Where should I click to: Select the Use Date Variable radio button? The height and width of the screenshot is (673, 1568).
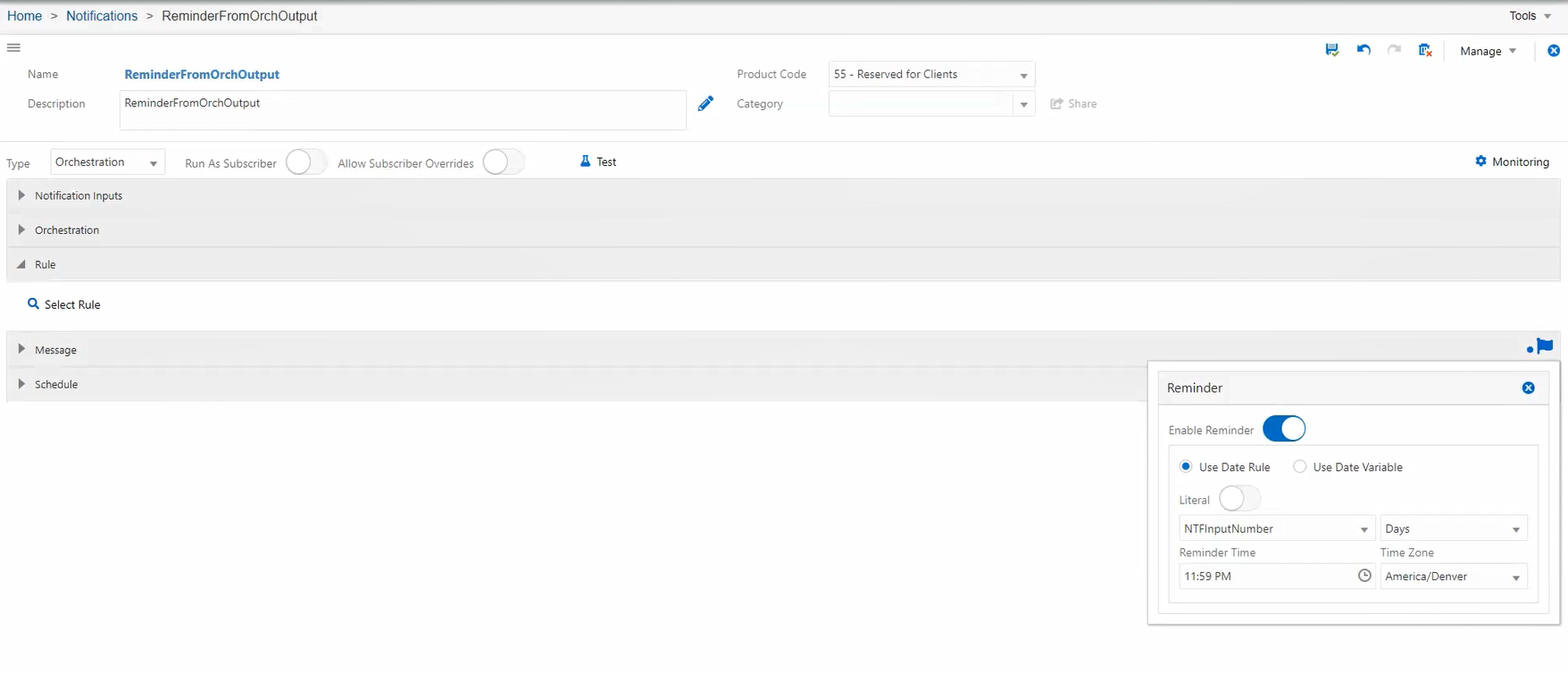pos(1300,467)
